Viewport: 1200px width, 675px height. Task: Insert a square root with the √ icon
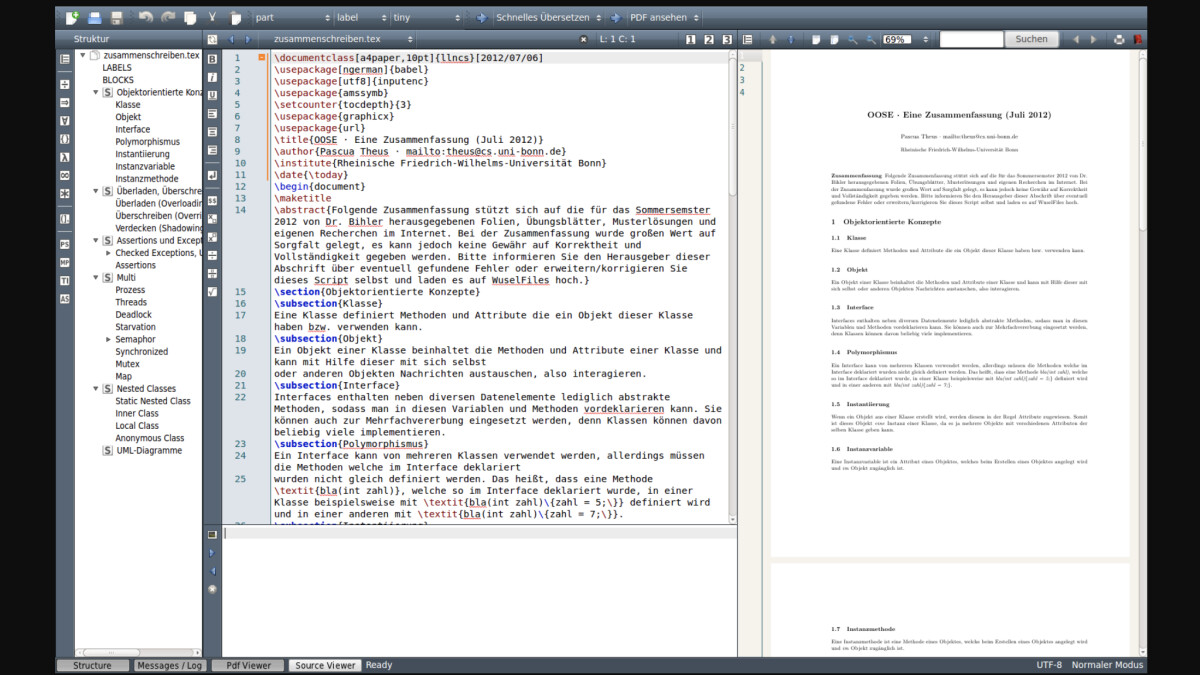coord(212,291)
